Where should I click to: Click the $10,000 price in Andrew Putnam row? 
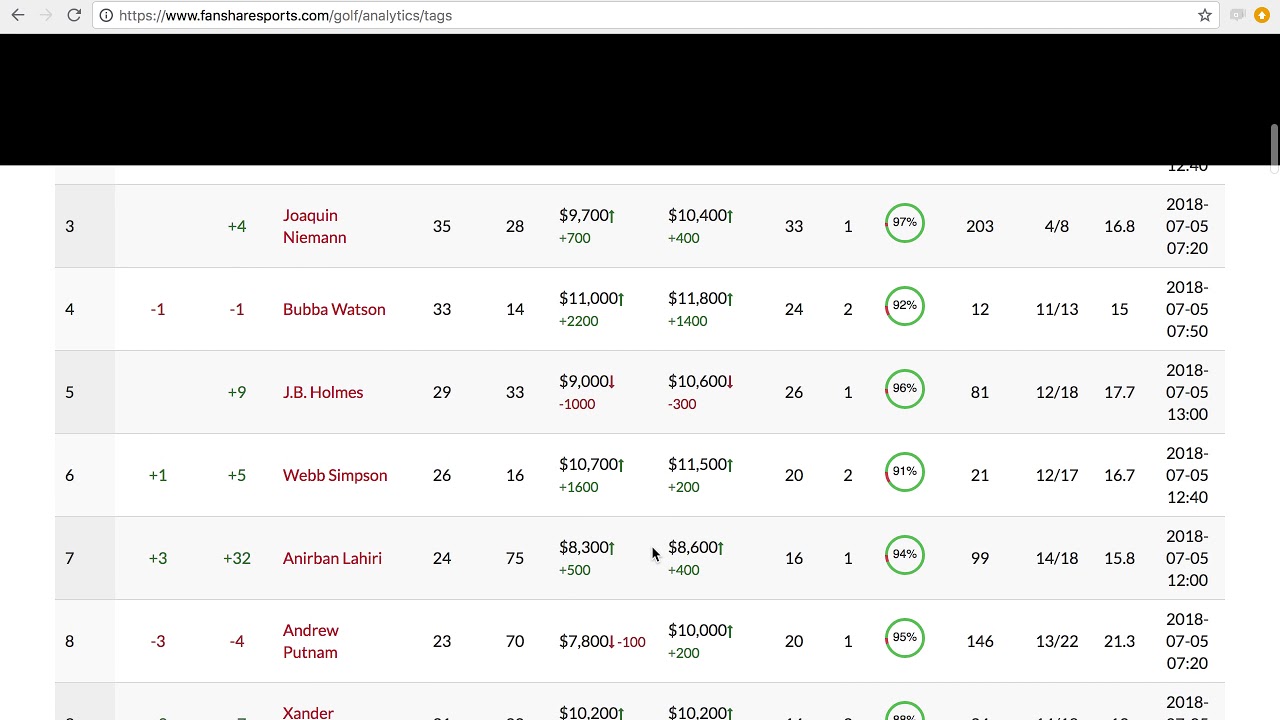[x=697, y=630]
